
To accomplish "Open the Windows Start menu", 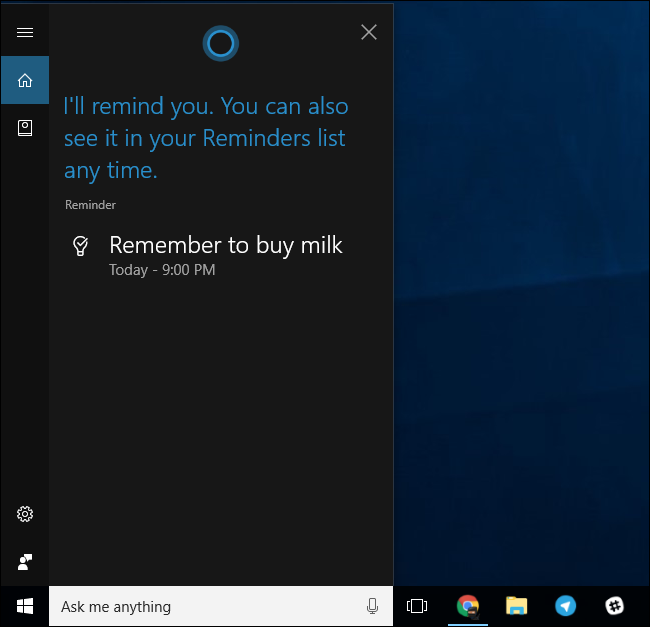I will [x=25, y=606].
